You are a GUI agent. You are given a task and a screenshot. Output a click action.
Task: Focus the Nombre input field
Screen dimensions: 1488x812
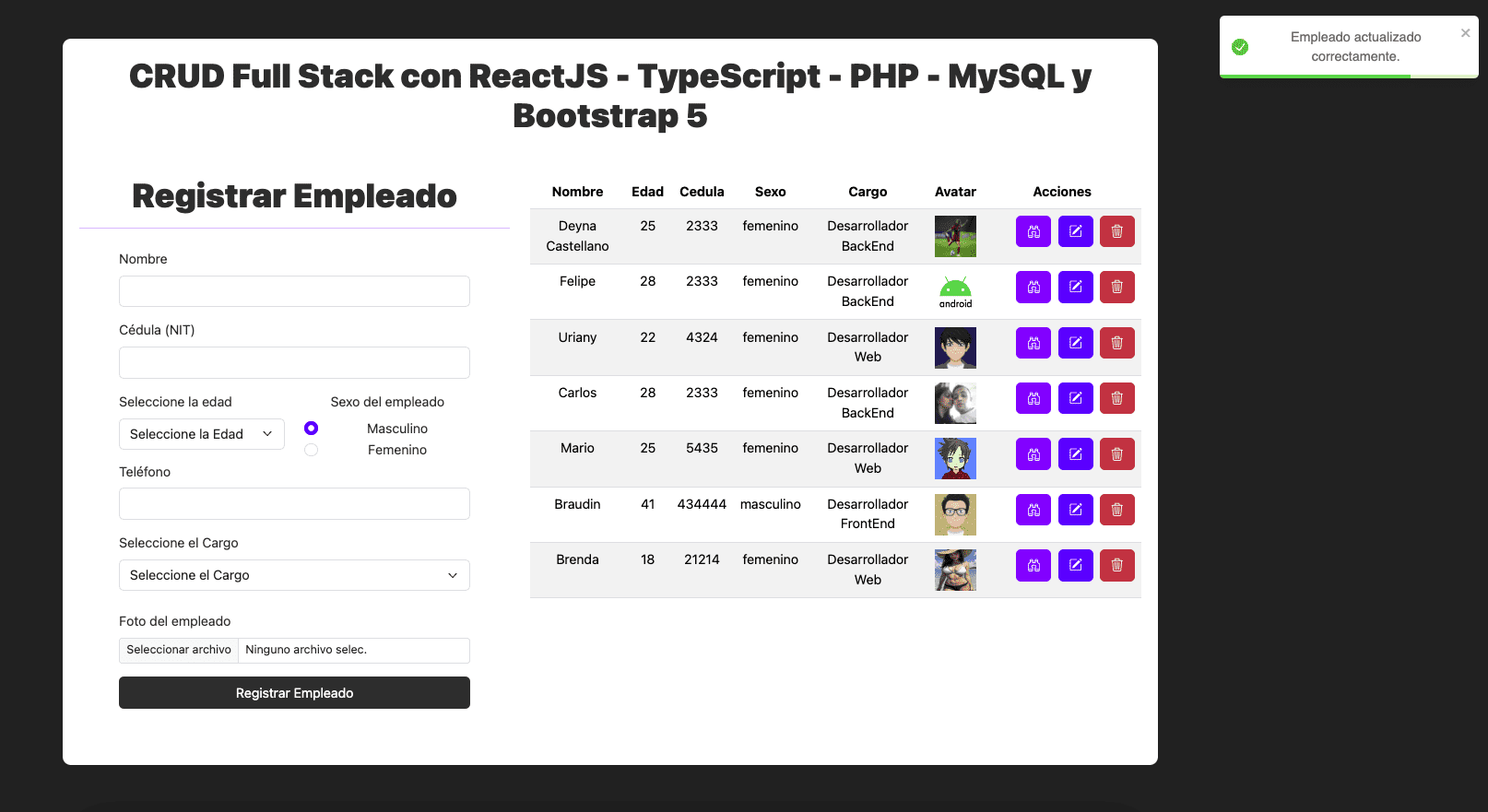point(294,291)
